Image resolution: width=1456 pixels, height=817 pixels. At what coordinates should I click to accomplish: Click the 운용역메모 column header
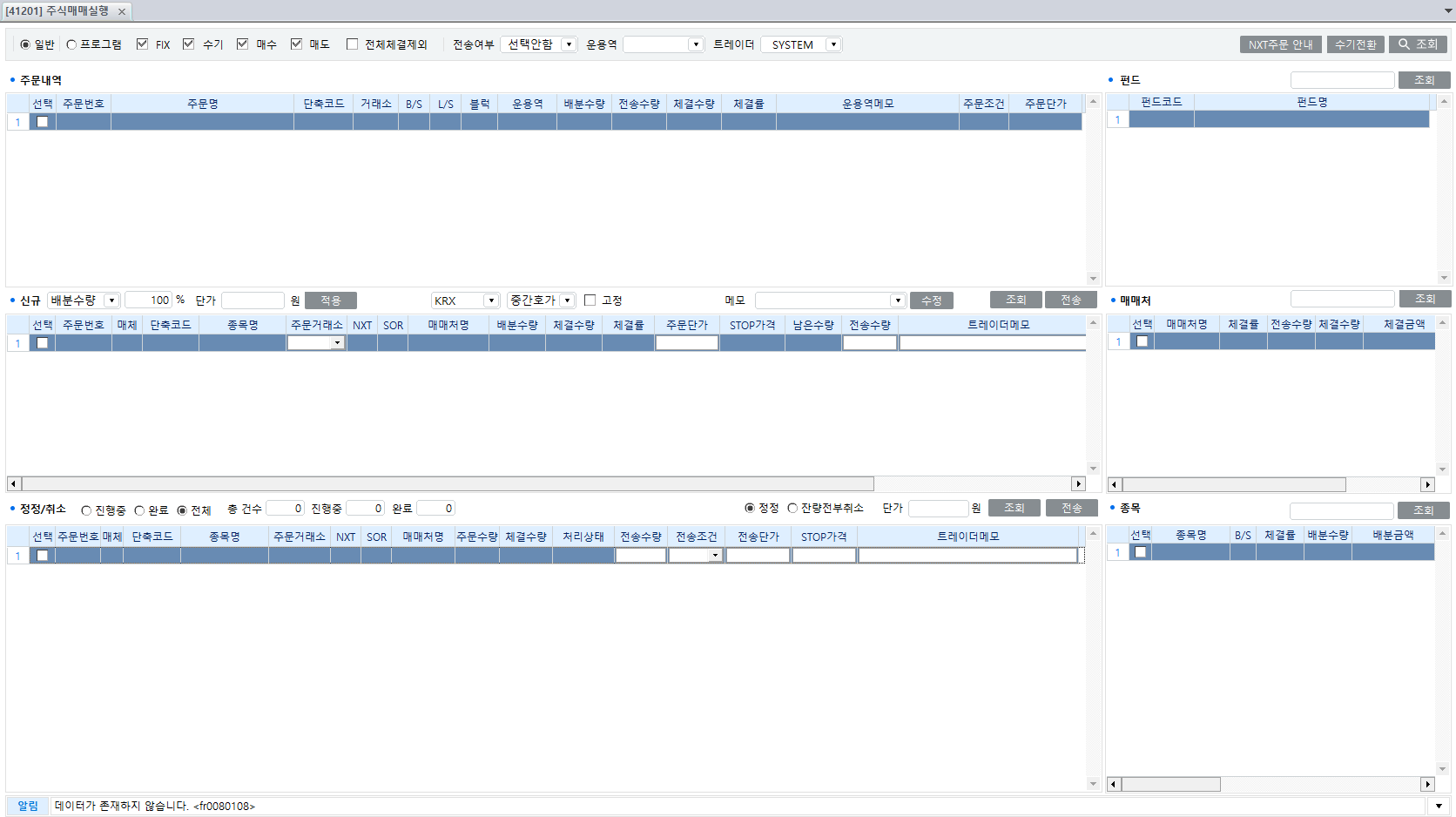point(867,104)
